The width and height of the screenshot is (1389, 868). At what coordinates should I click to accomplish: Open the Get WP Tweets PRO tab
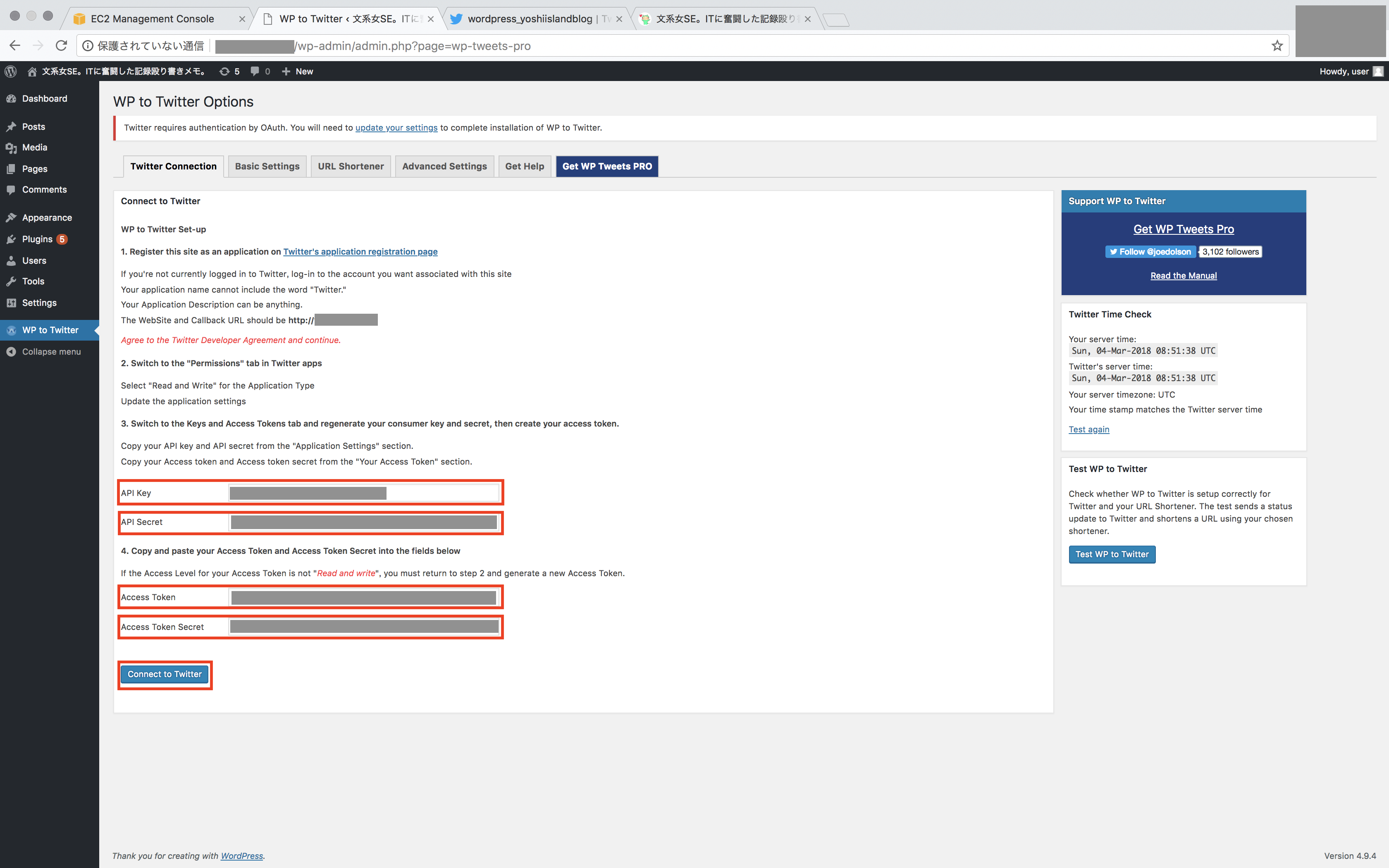click(x=607, y=167)
